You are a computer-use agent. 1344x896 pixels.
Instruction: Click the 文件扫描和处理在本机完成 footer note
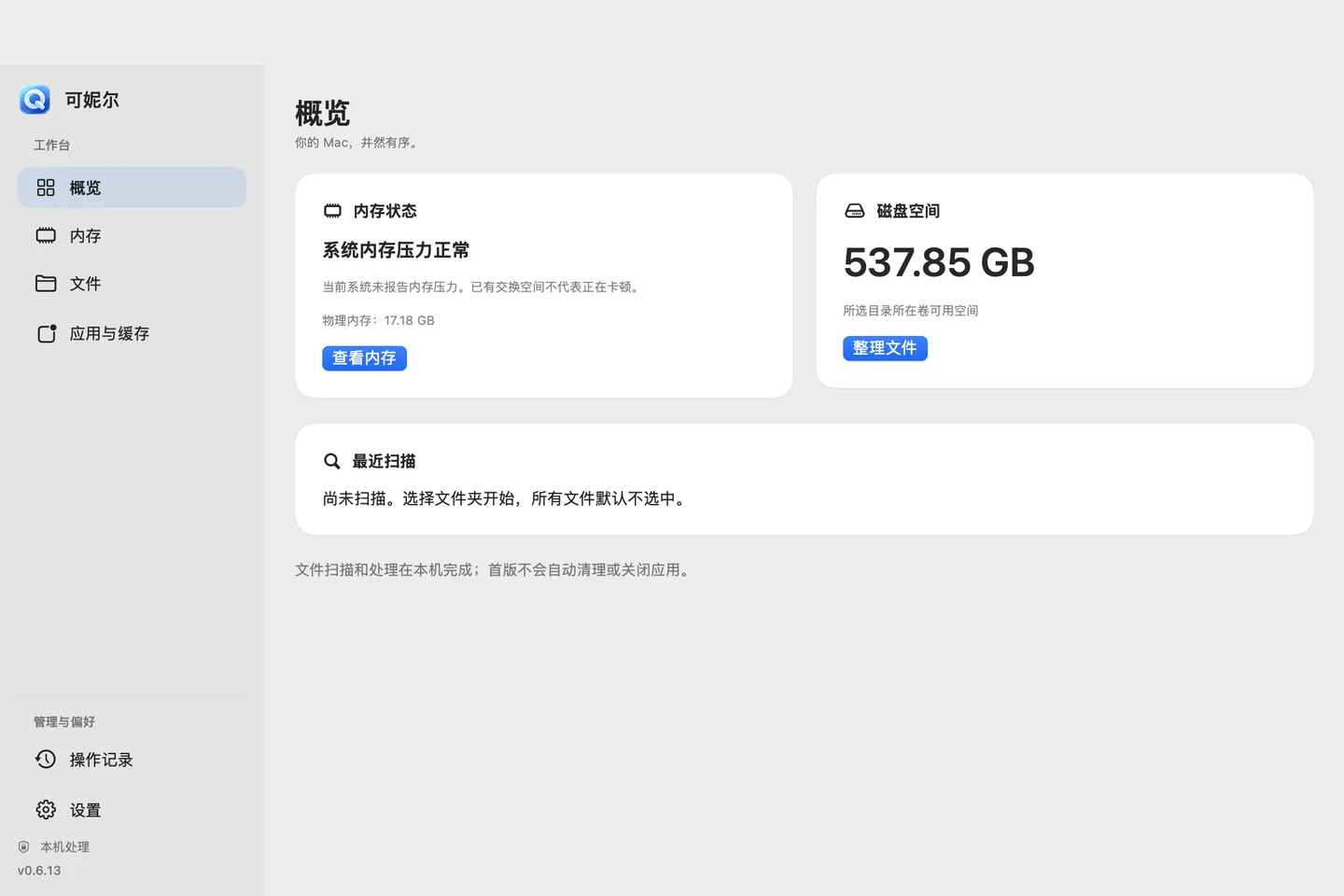point(495,569)
